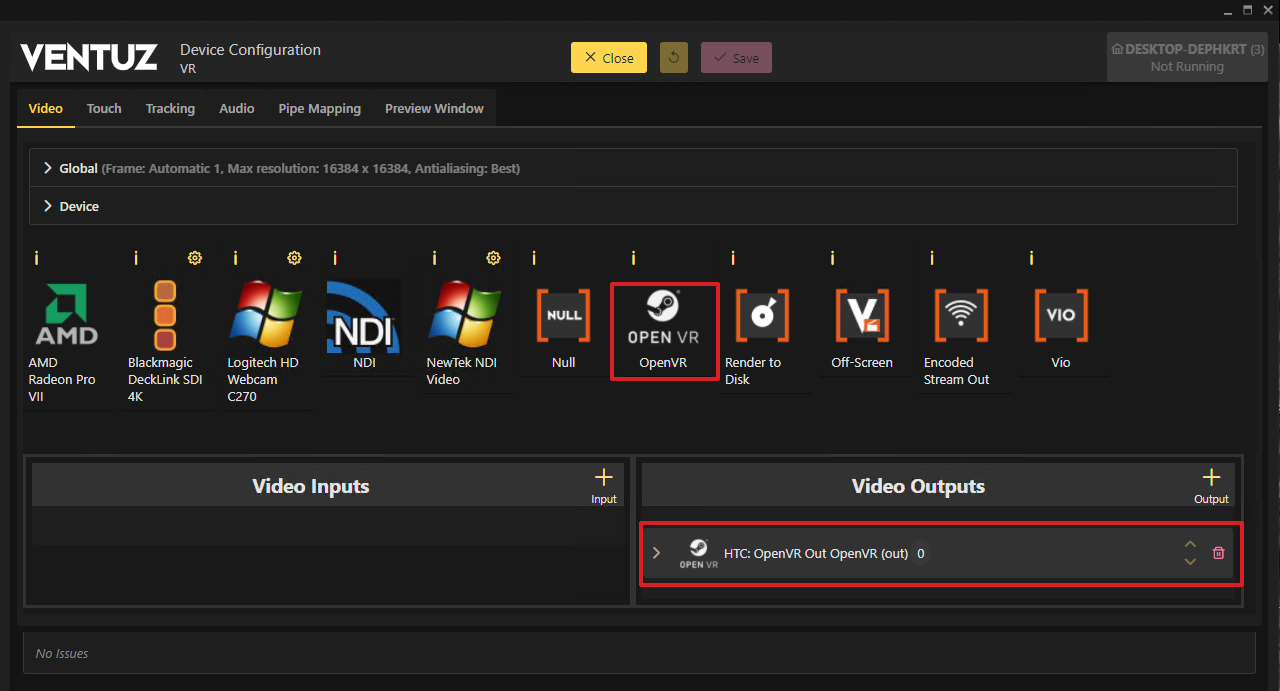
Task: Select the AMD Radeon Pro VII device icon
Action: [67, 314]
